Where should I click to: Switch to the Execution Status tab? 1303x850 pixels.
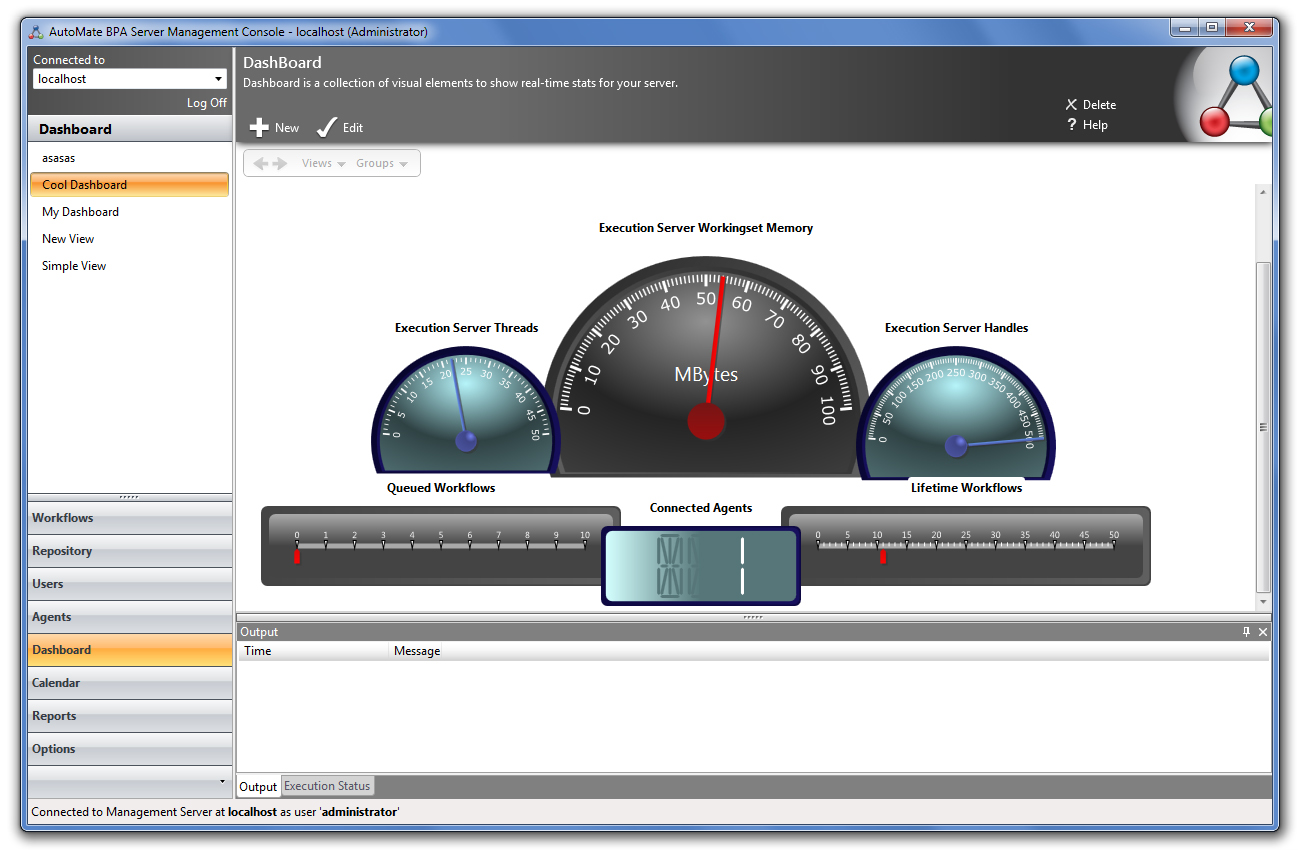click(x=326, y=786)
